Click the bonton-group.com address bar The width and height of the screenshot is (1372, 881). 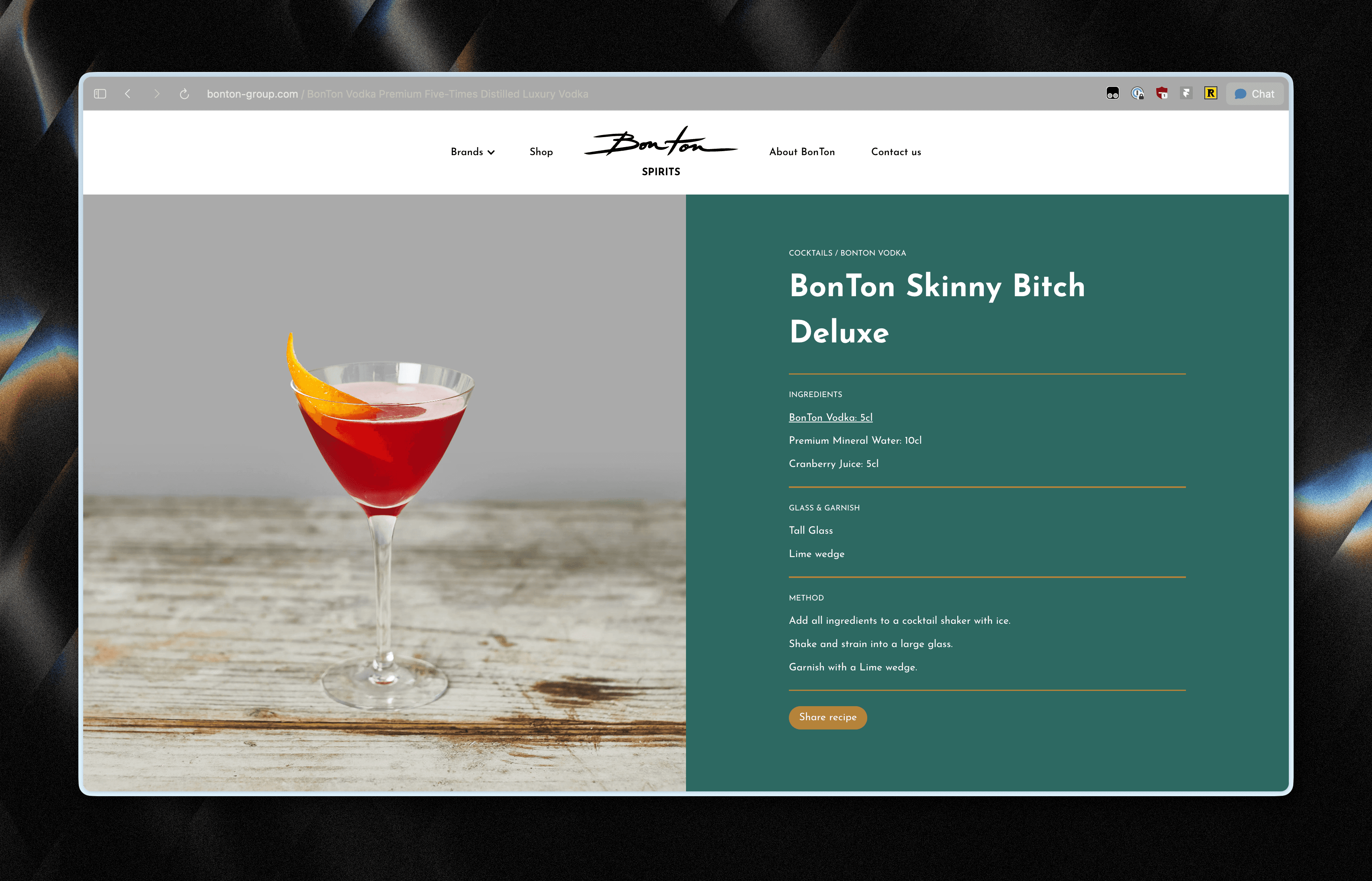(x=397, y=94)
